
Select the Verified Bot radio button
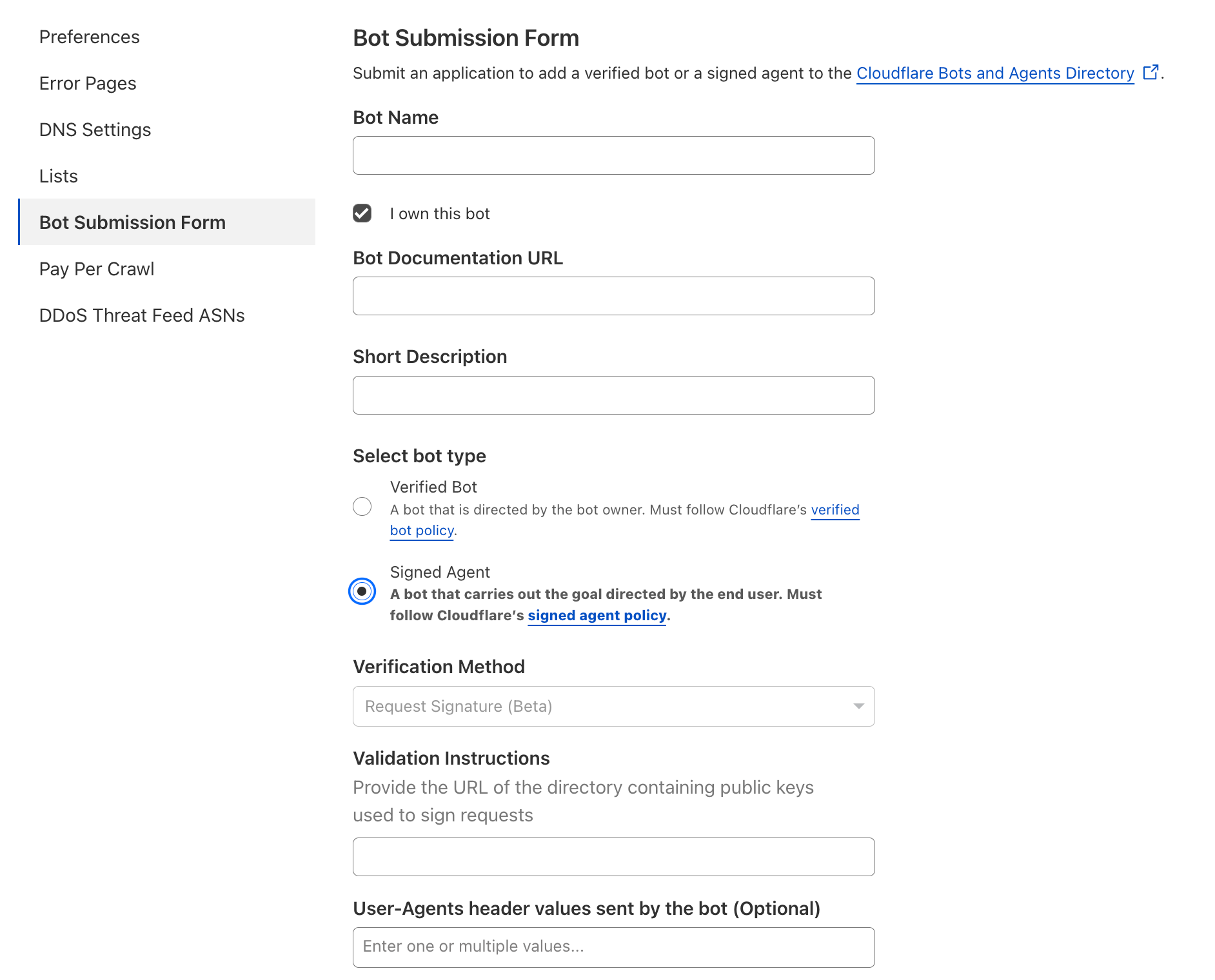click(x=362, y=507)
